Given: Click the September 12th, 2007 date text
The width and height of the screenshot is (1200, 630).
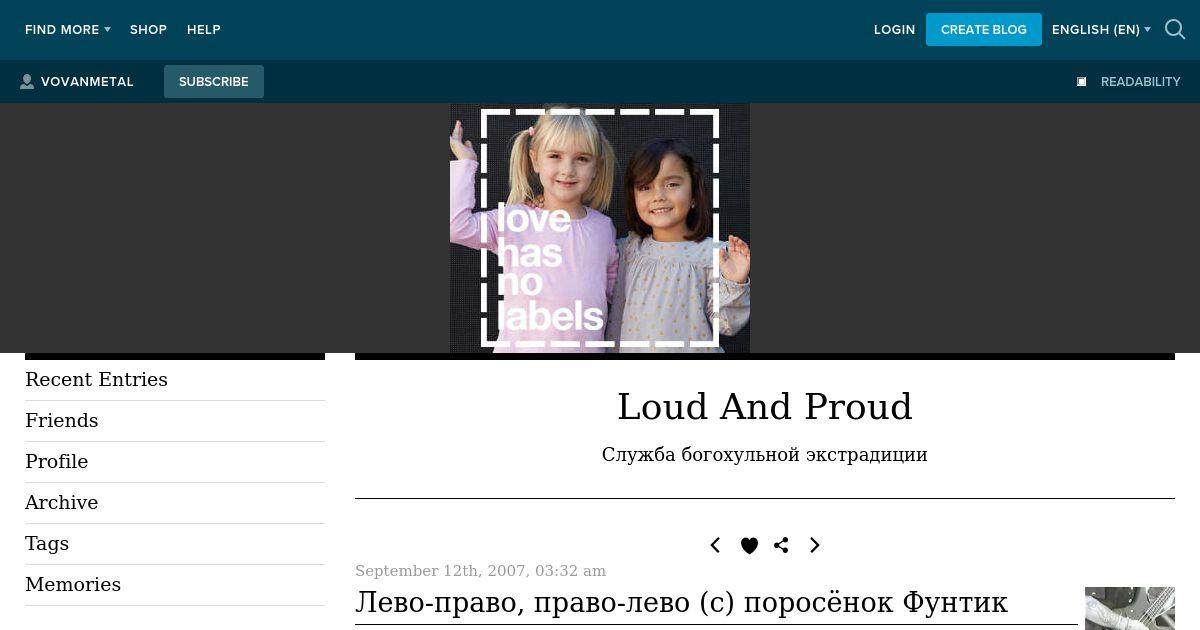Looking at the screenshot, I should [x=480, y=571].
